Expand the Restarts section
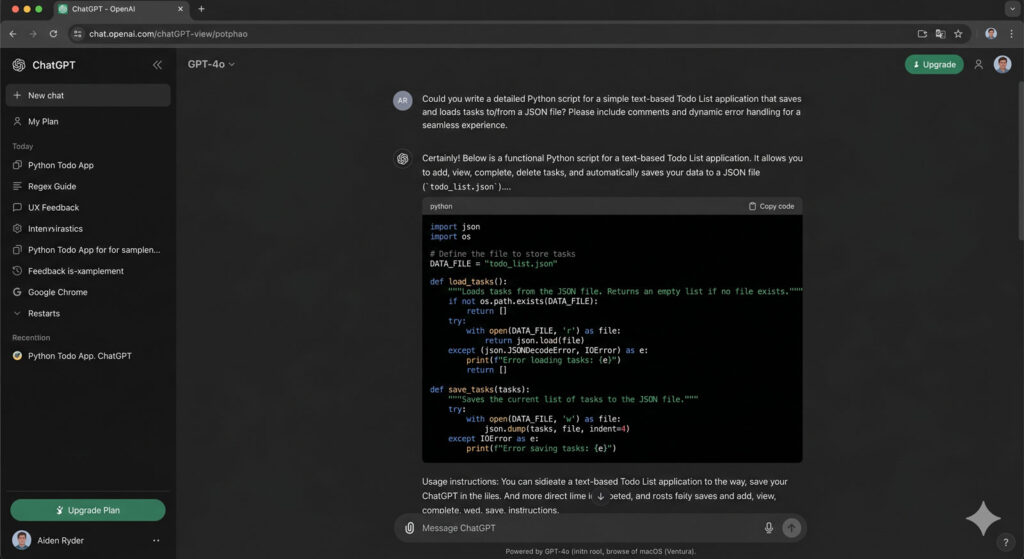The height and width of the screenshot is (559, 1024). pos(88,313)
